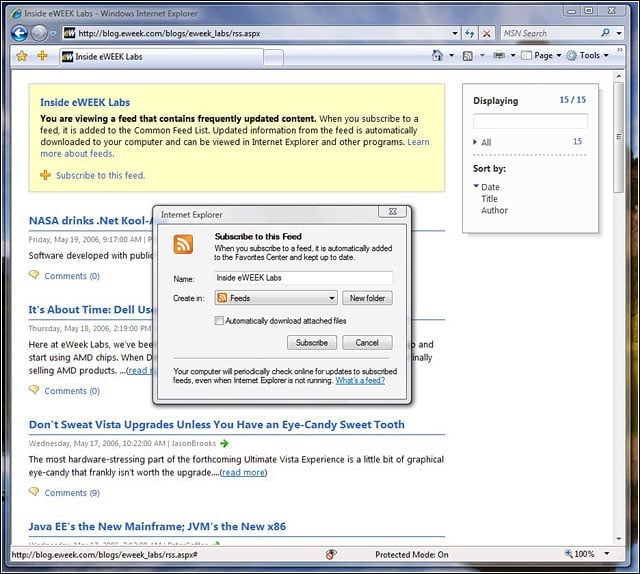Click the Home toolbar icon

tap(437, 56)
